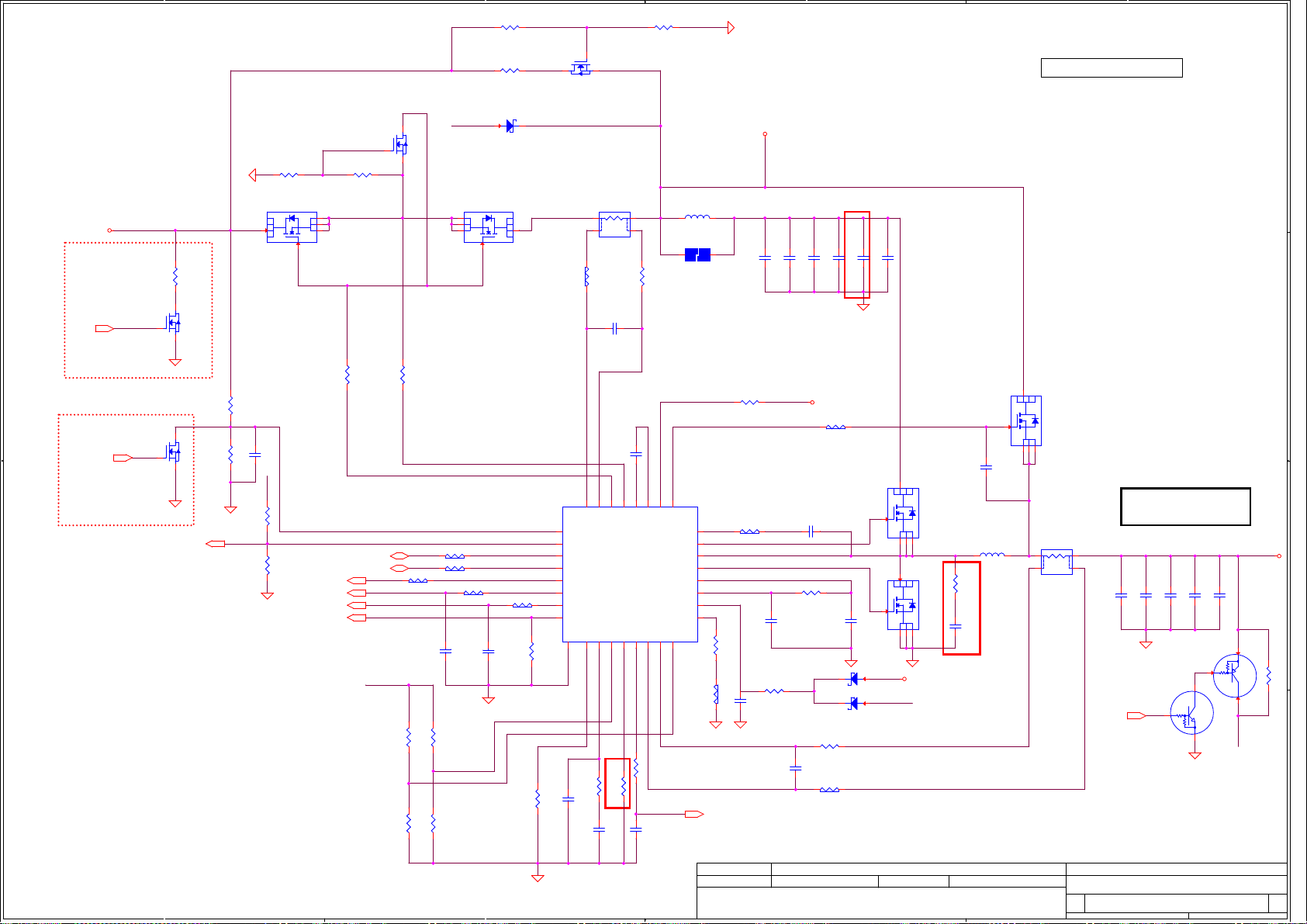Select the red port feeding the circled transistor

tap(1136, 715)
